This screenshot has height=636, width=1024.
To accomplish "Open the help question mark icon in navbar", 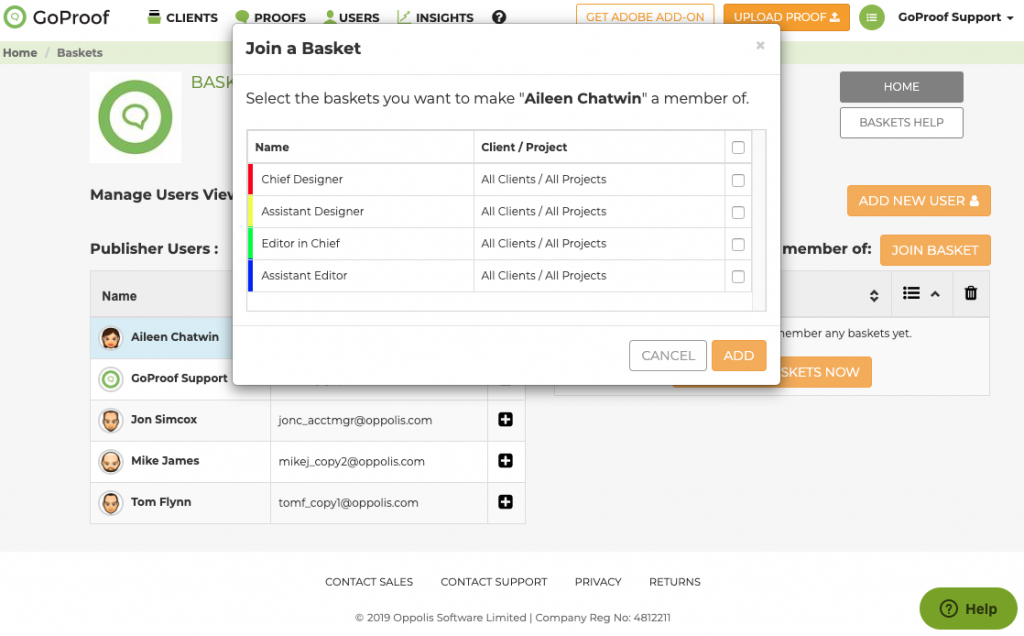I will point(499,17).
